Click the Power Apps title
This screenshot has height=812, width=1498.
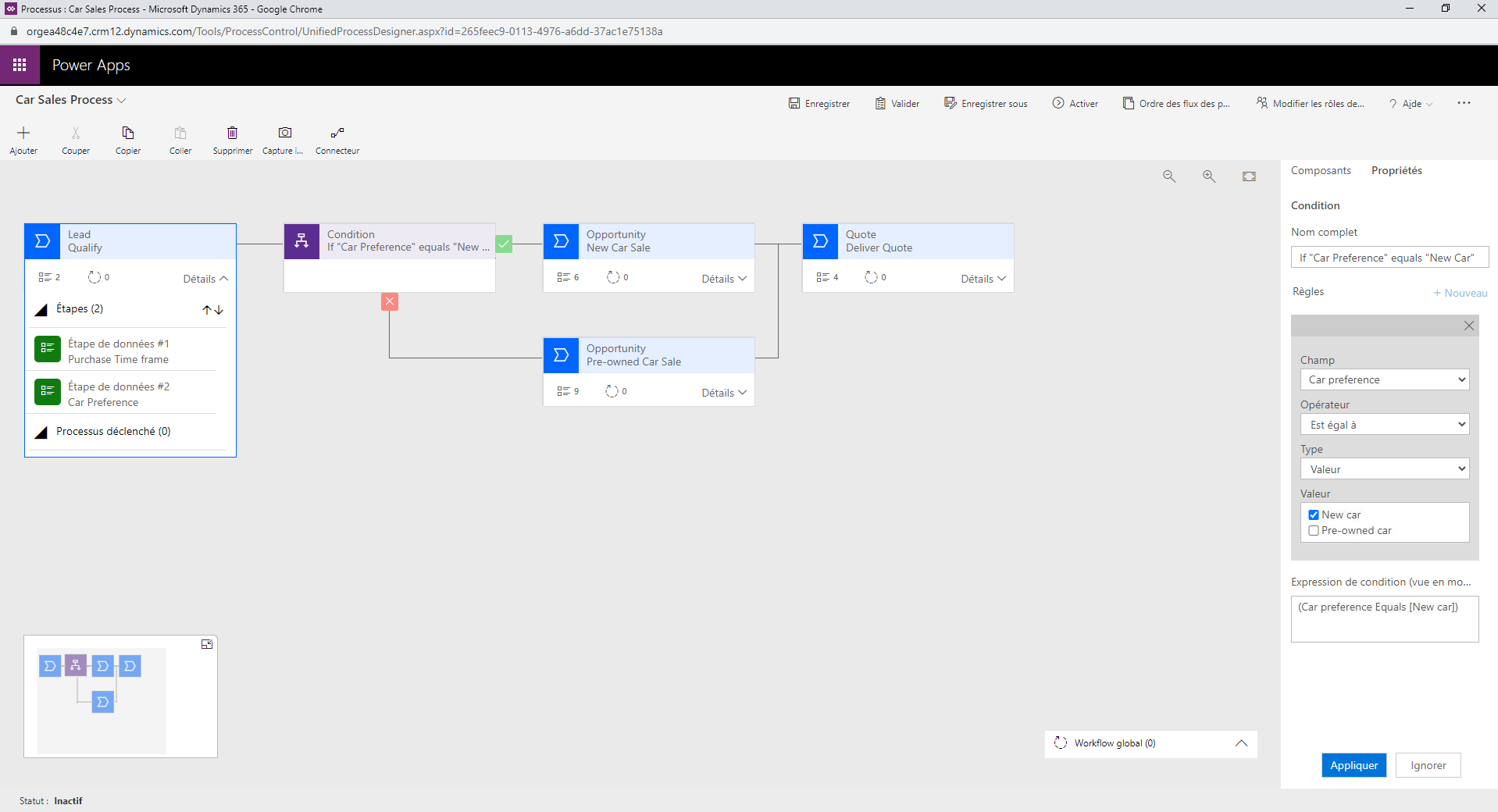(x=91, y=66)
